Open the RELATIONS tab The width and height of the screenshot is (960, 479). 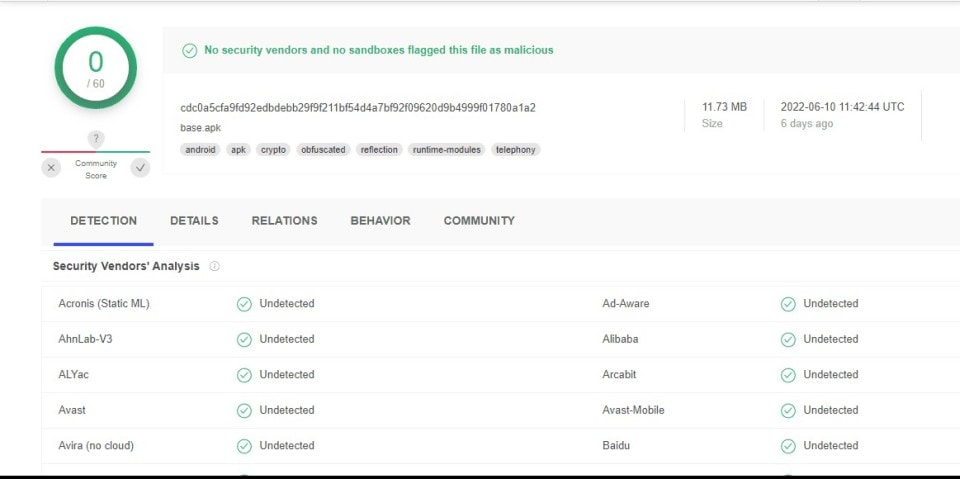pyautogui.click(x=285, y=221)
